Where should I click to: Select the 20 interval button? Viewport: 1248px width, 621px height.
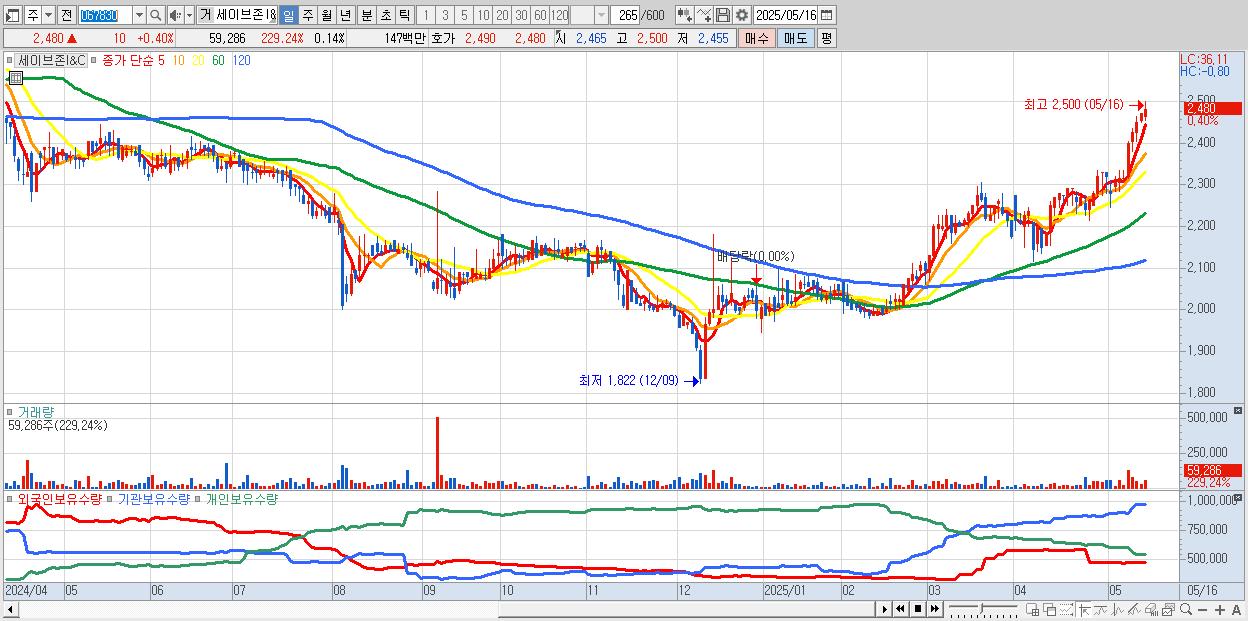(502, 15)
